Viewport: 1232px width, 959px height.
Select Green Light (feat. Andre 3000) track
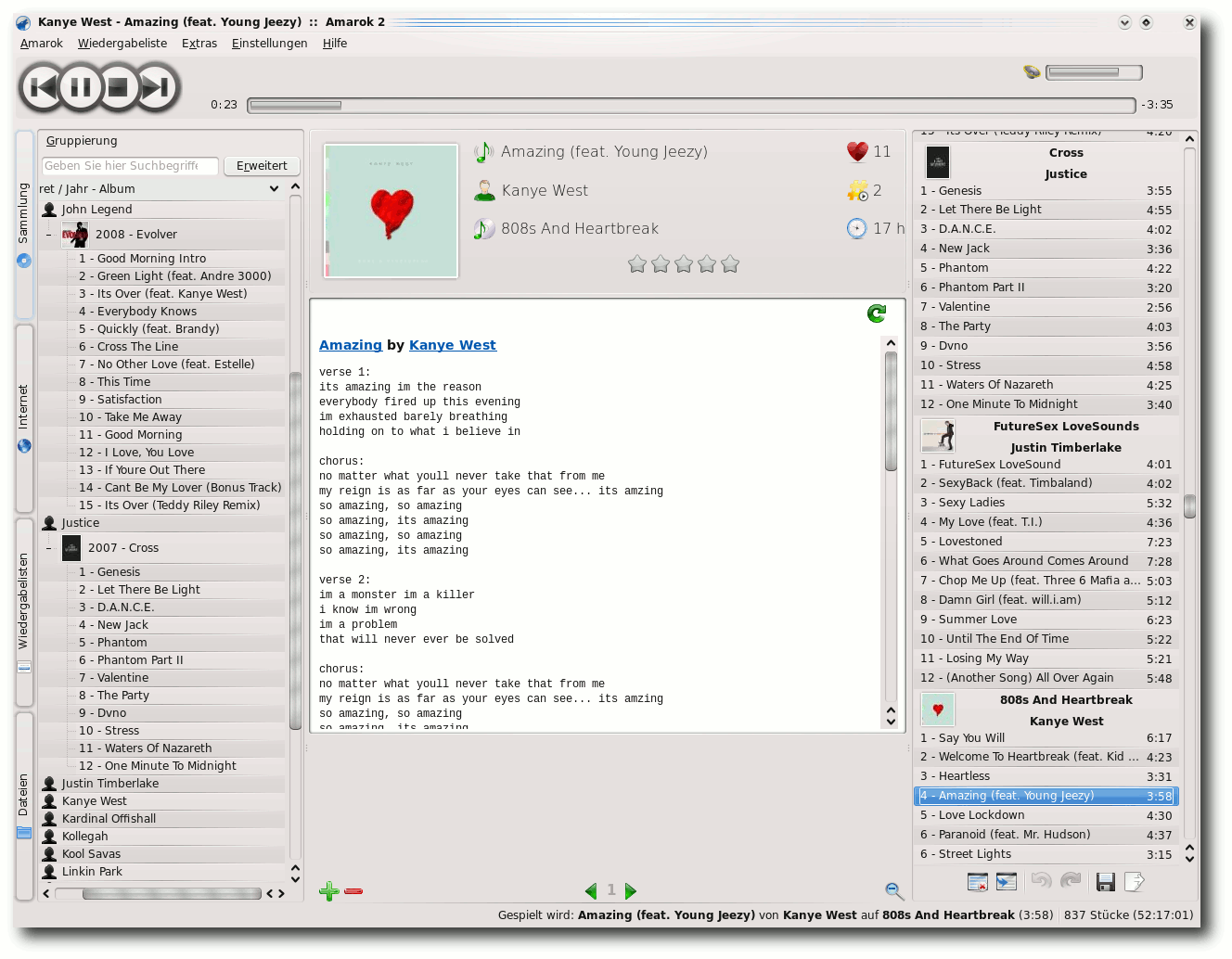point(176,276)
